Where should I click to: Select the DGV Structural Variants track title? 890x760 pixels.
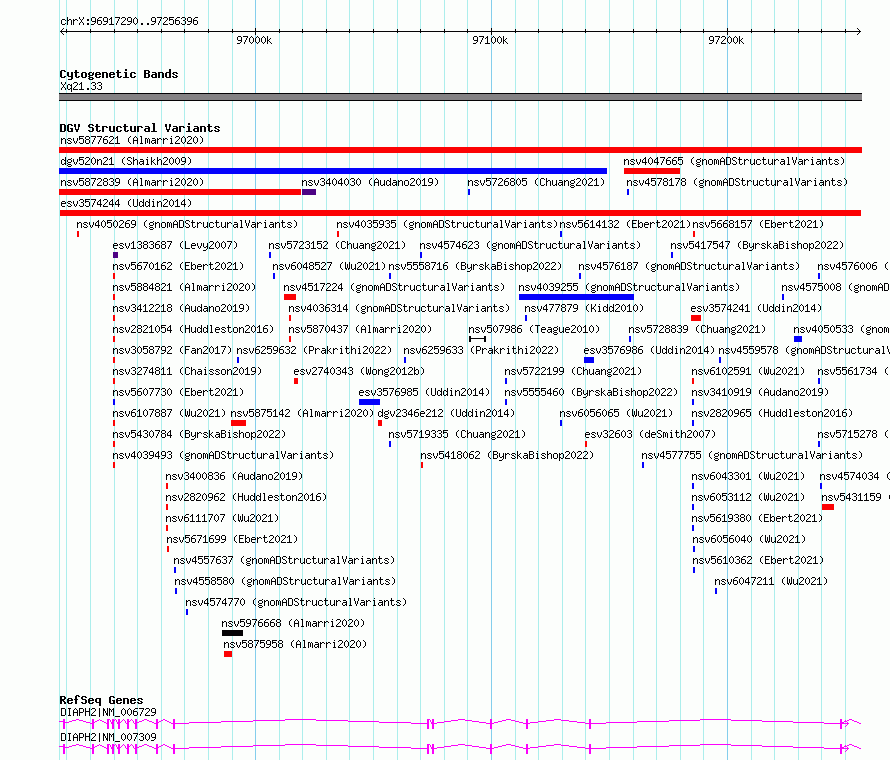pos(140,128)
